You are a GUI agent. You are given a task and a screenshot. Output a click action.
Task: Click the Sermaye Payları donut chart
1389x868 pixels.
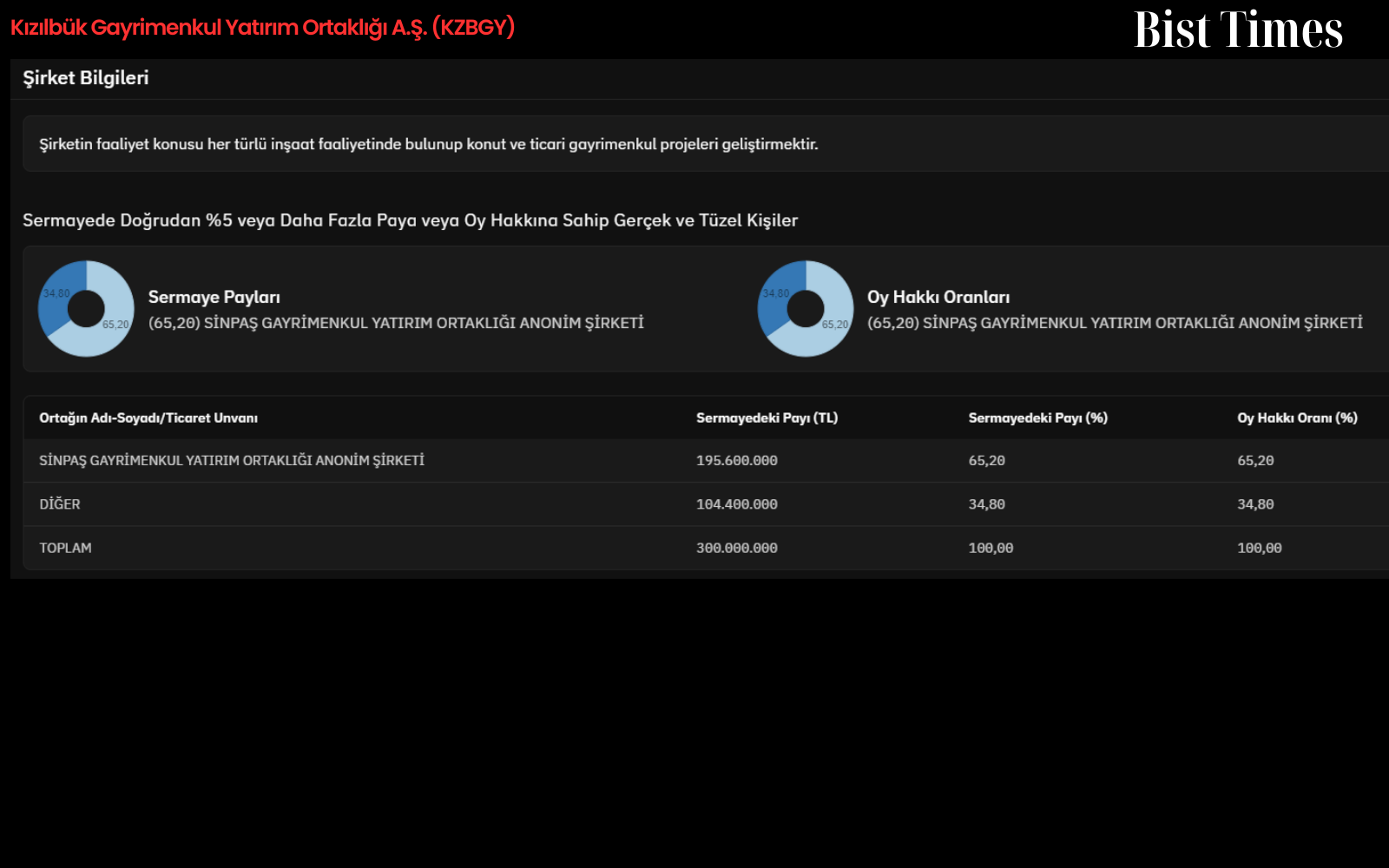(x=86, y=308)
